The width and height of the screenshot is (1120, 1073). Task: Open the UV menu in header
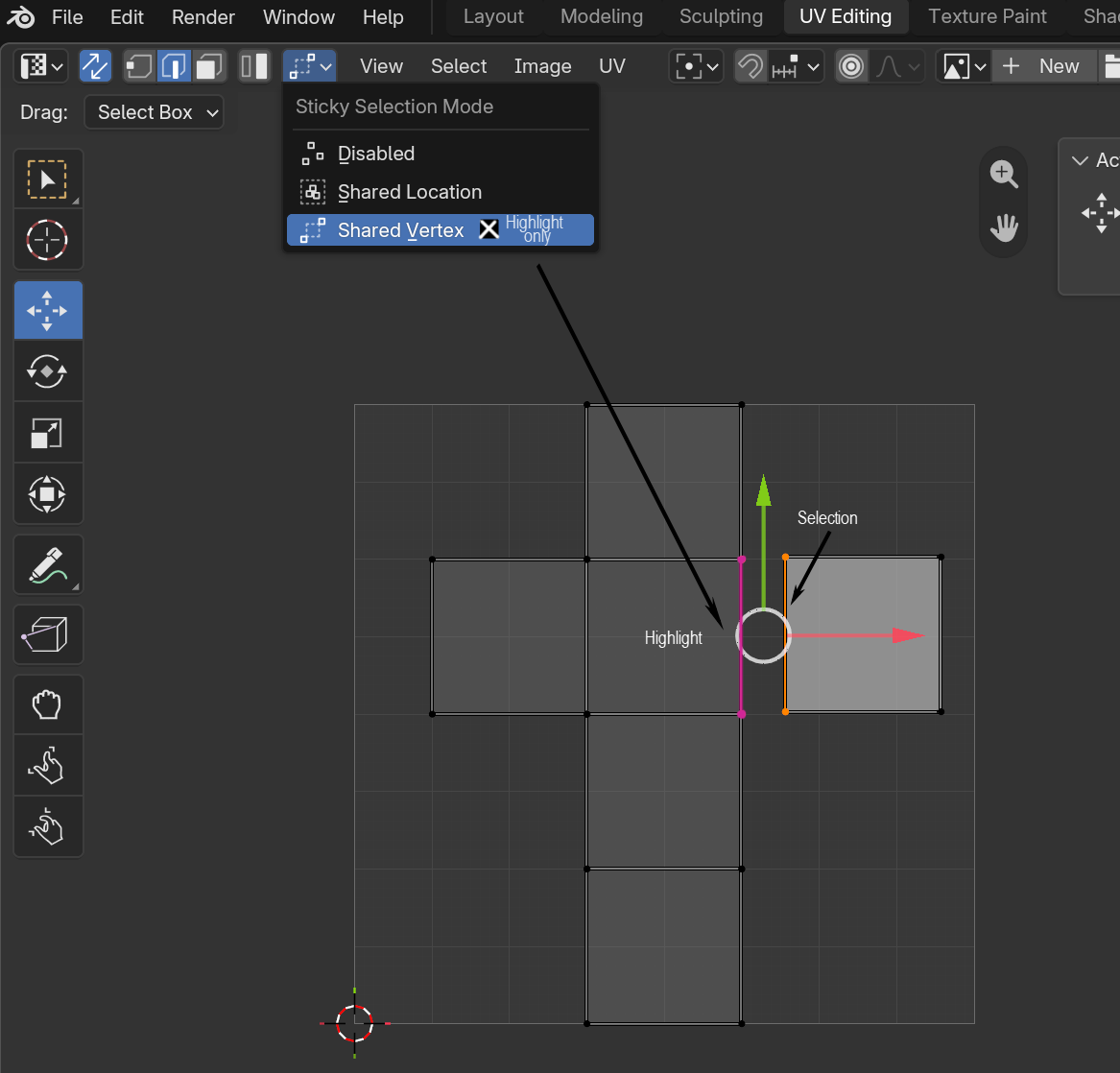click(612, 66)
